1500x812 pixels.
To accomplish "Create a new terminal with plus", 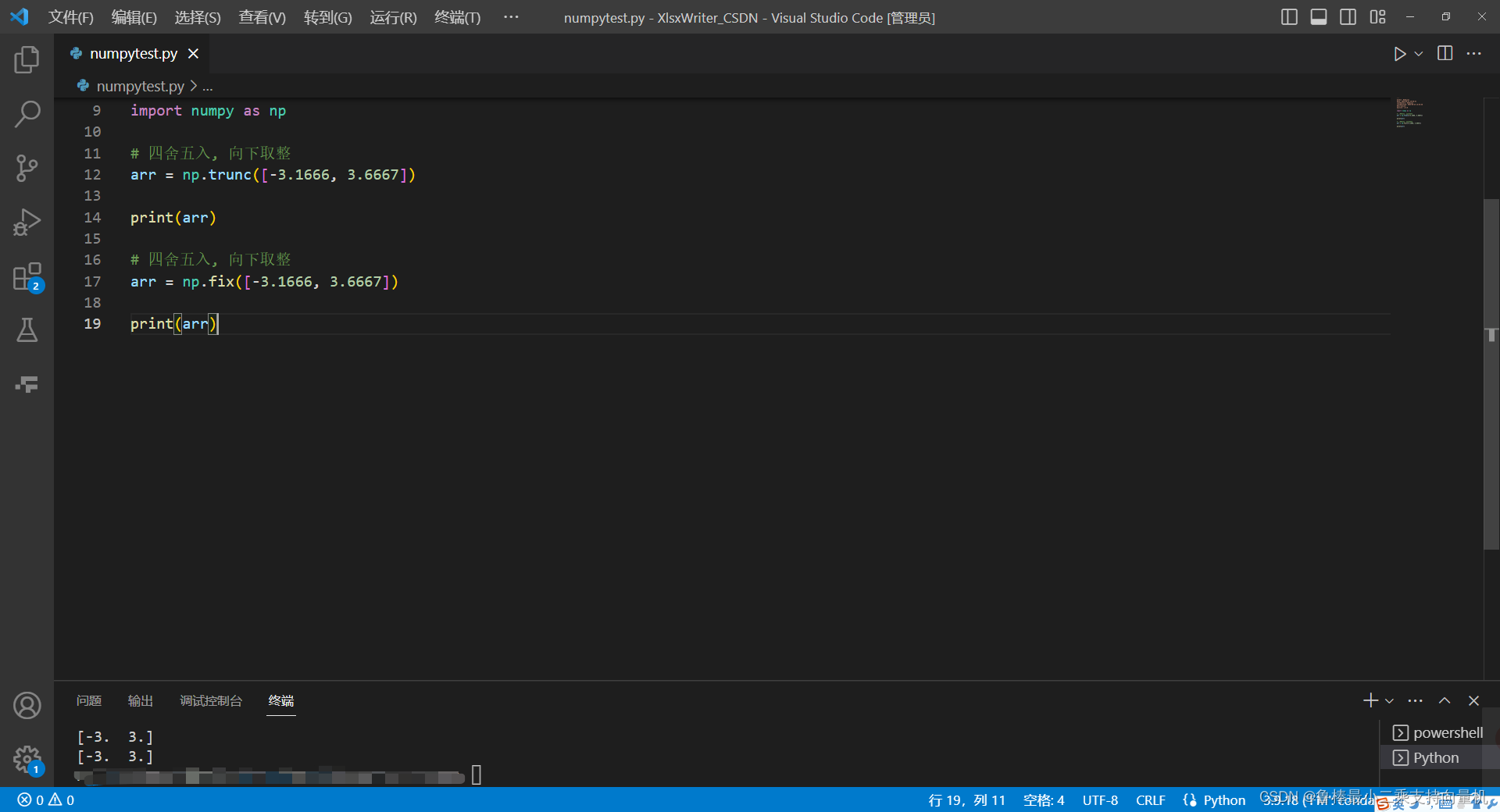I will pyautogui.click(x=1370, y=700).
